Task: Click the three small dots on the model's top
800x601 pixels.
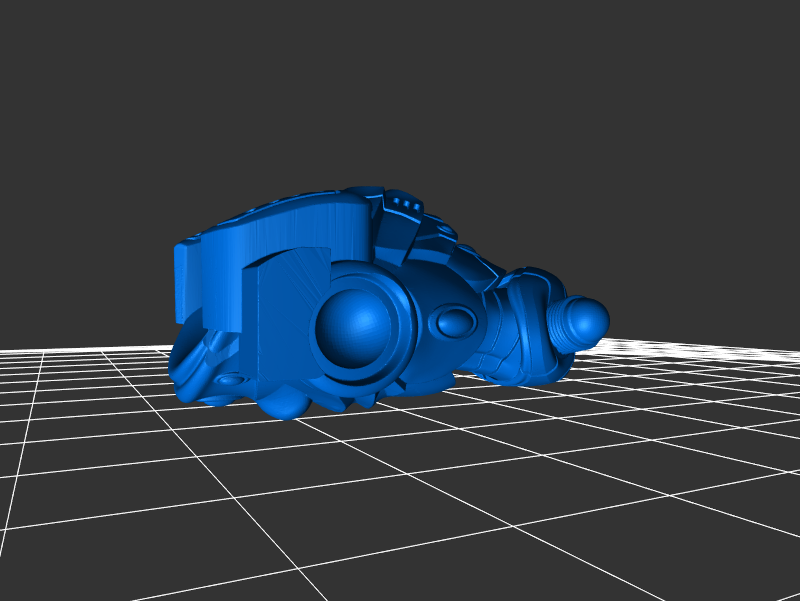Action: [405, 203]
